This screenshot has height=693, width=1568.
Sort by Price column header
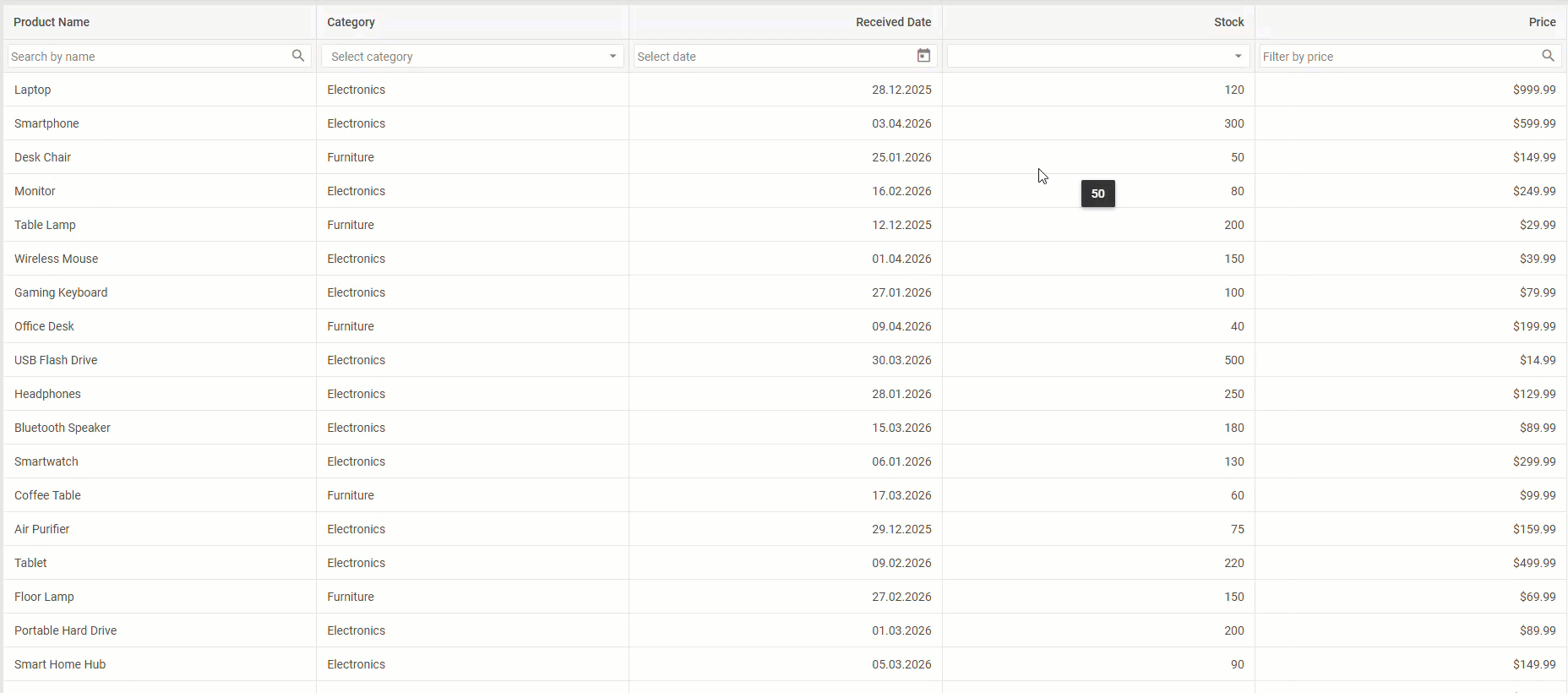click(x=1542, y=22)
